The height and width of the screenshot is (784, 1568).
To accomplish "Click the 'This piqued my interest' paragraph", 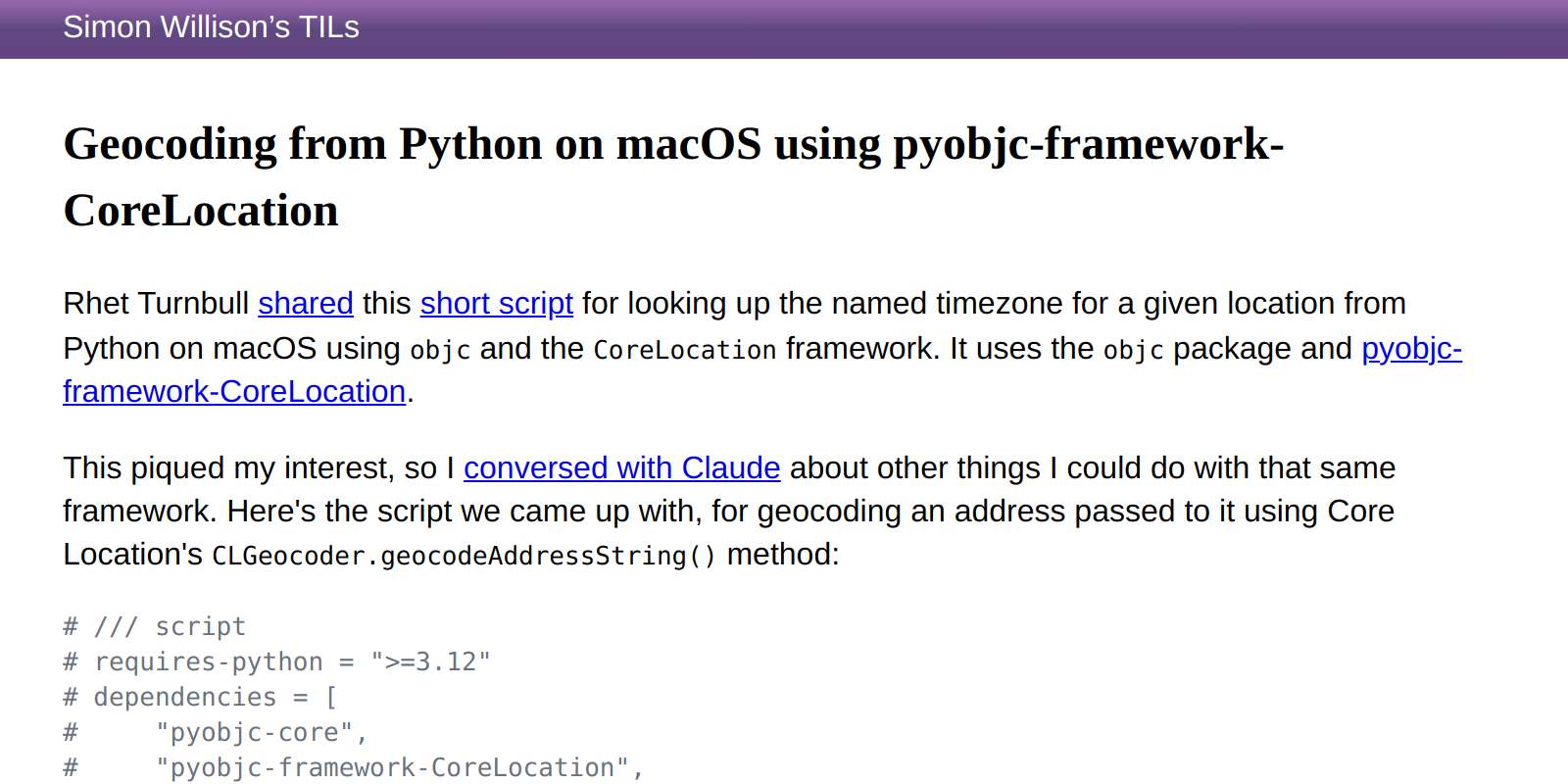I will [729, 512].
